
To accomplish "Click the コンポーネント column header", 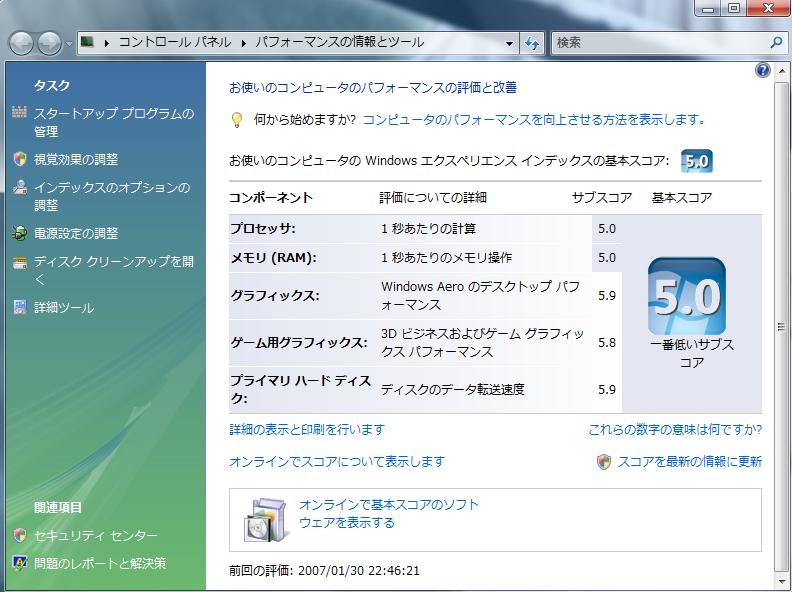I will tap(271, 198).
